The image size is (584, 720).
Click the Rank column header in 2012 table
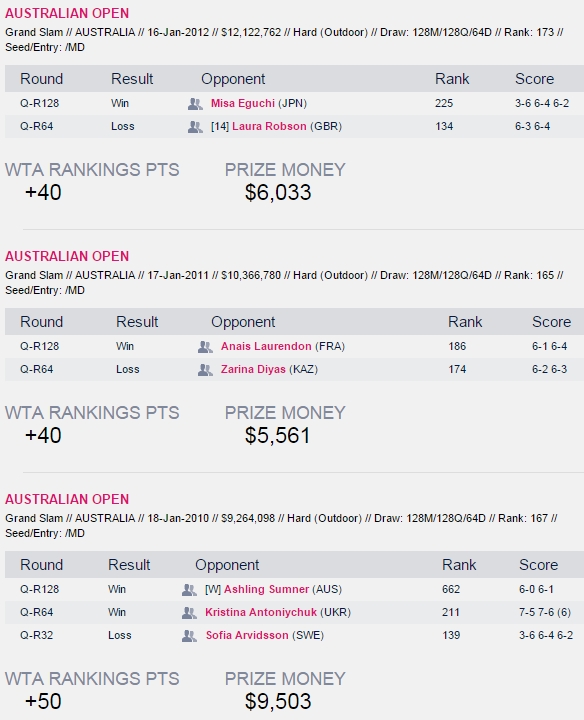click(452, 79)
